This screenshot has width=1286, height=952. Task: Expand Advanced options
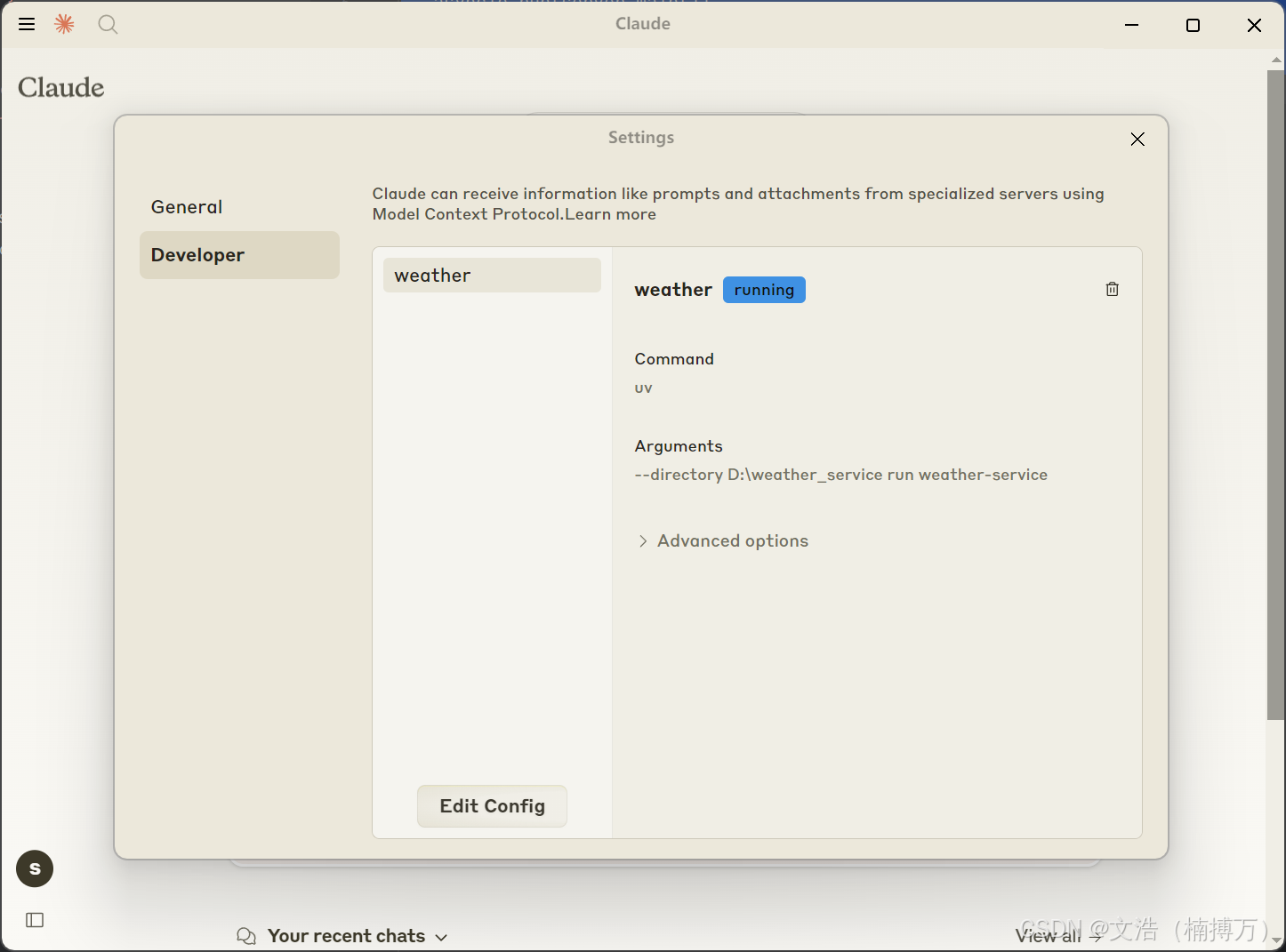tap(723, 540)
